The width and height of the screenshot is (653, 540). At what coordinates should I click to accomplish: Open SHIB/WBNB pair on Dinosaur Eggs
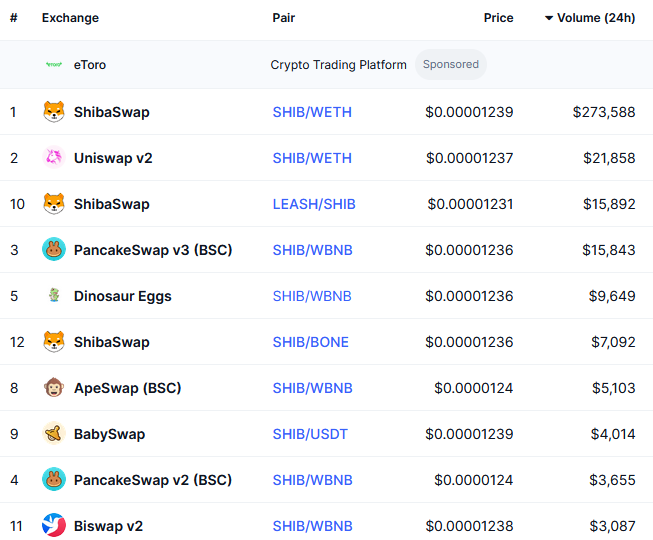[x=312, y=296]
